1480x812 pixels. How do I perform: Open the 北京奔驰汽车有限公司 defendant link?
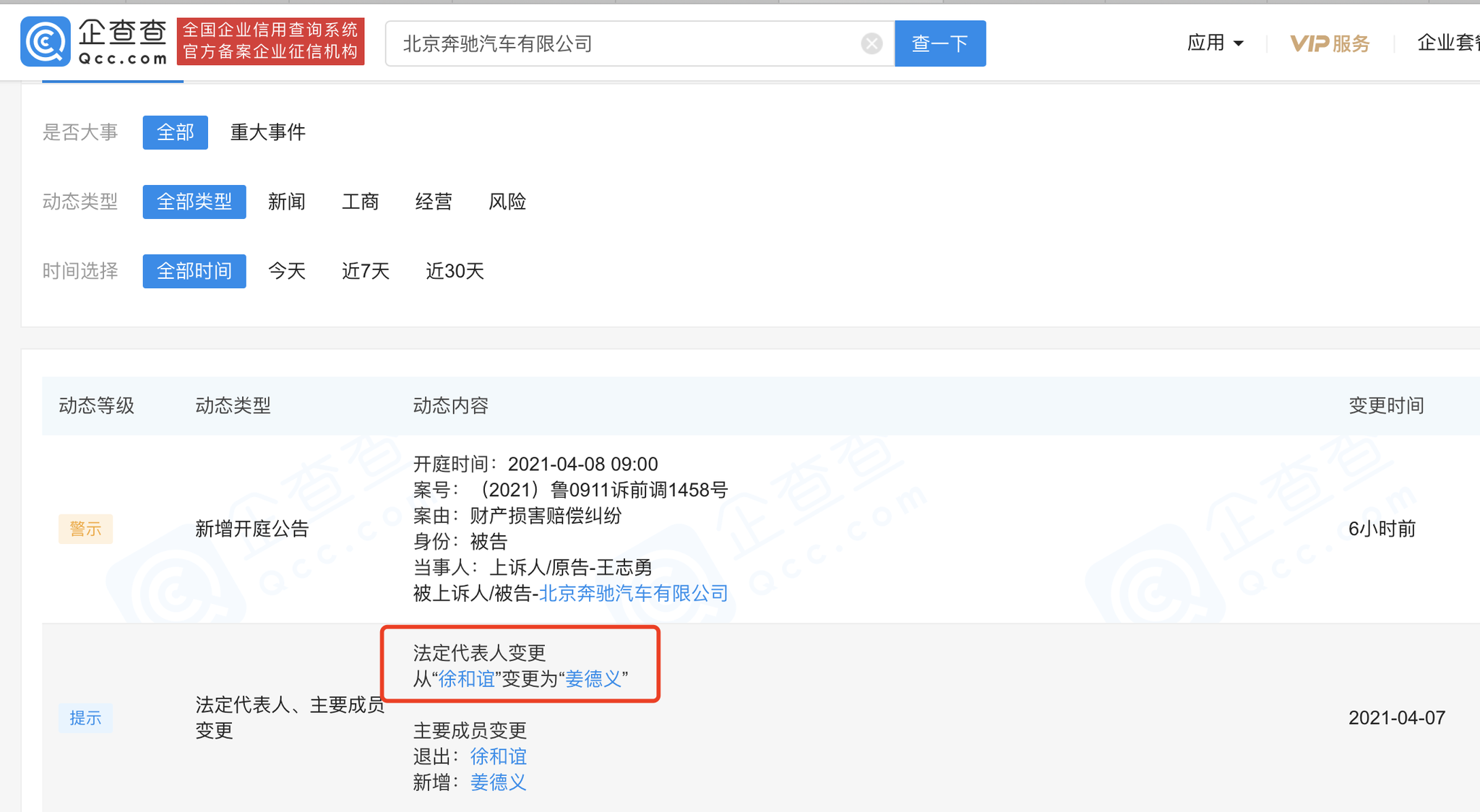(x=634, y=593)
